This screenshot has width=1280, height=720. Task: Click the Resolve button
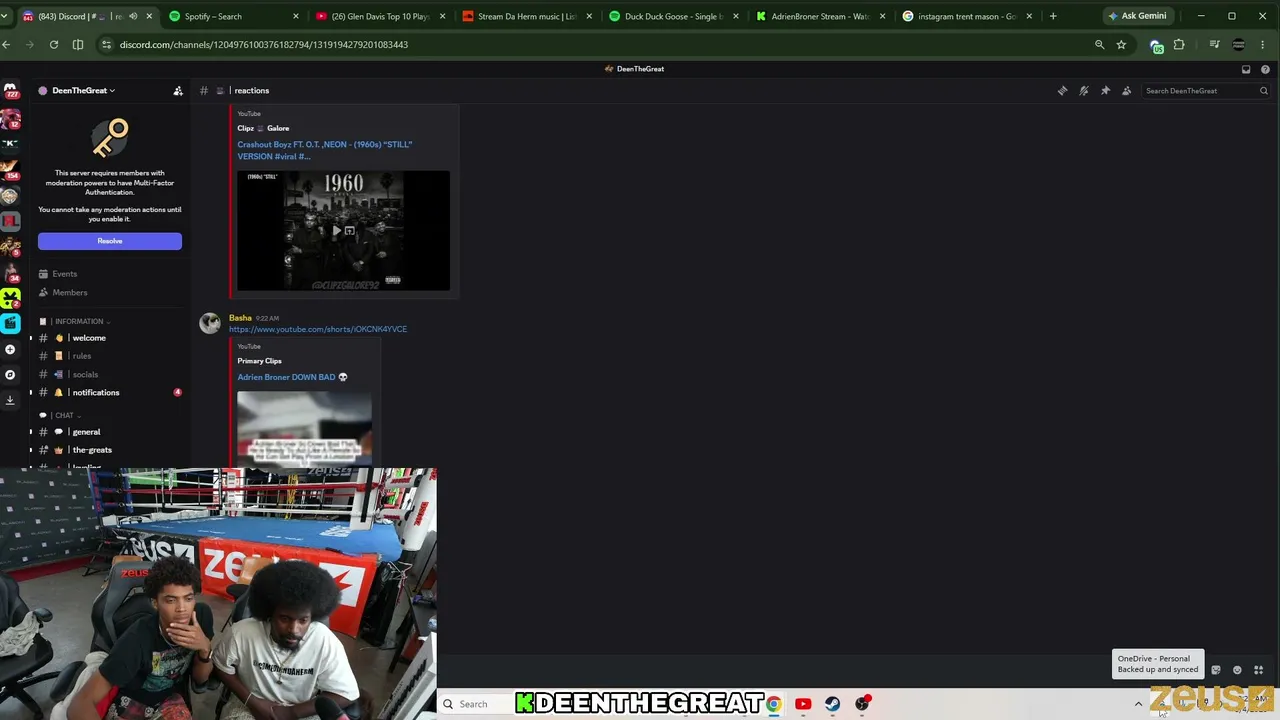110,241
